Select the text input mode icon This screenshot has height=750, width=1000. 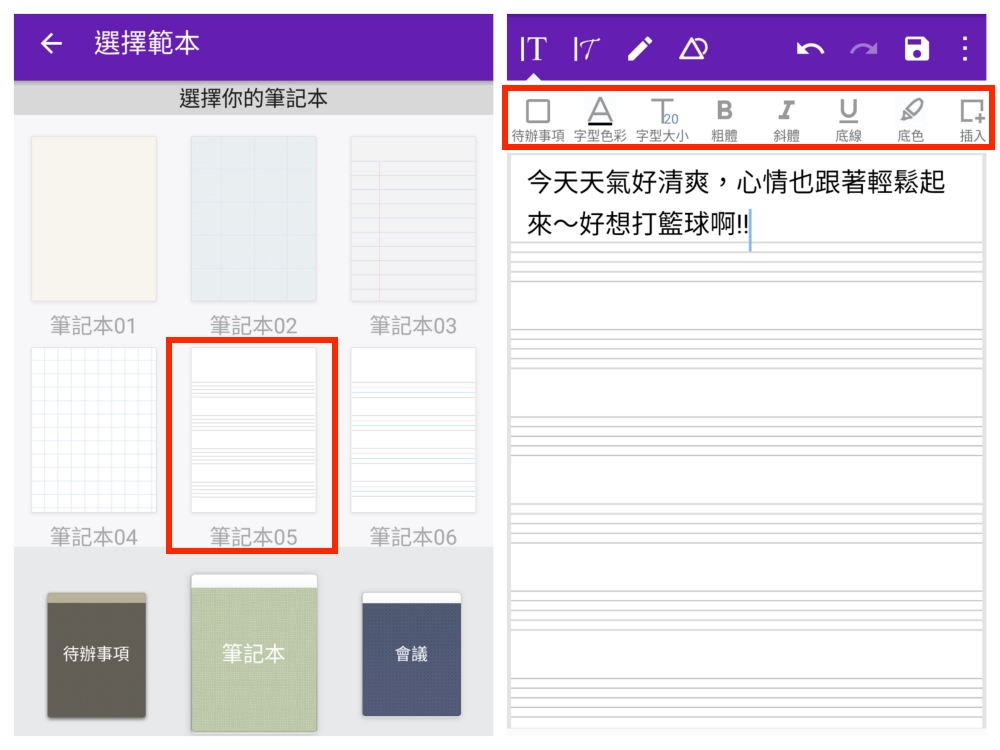pyautogui.click(x=532, y=48)
